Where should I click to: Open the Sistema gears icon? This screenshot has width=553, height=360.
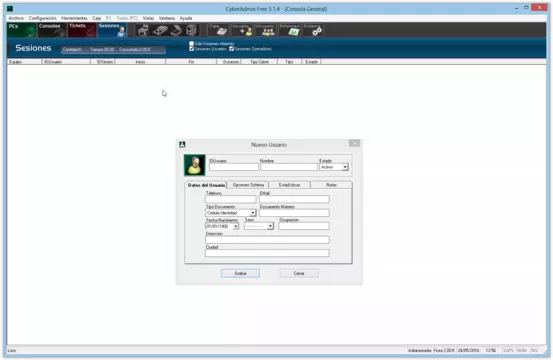coord(313,30)
